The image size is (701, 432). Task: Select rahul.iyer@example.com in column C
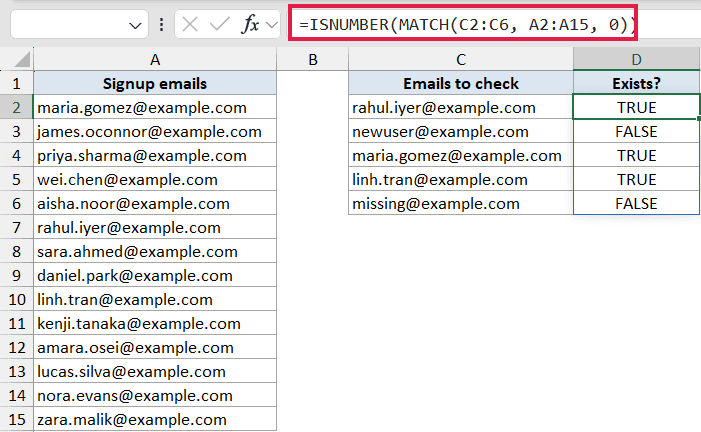[461, 107]
